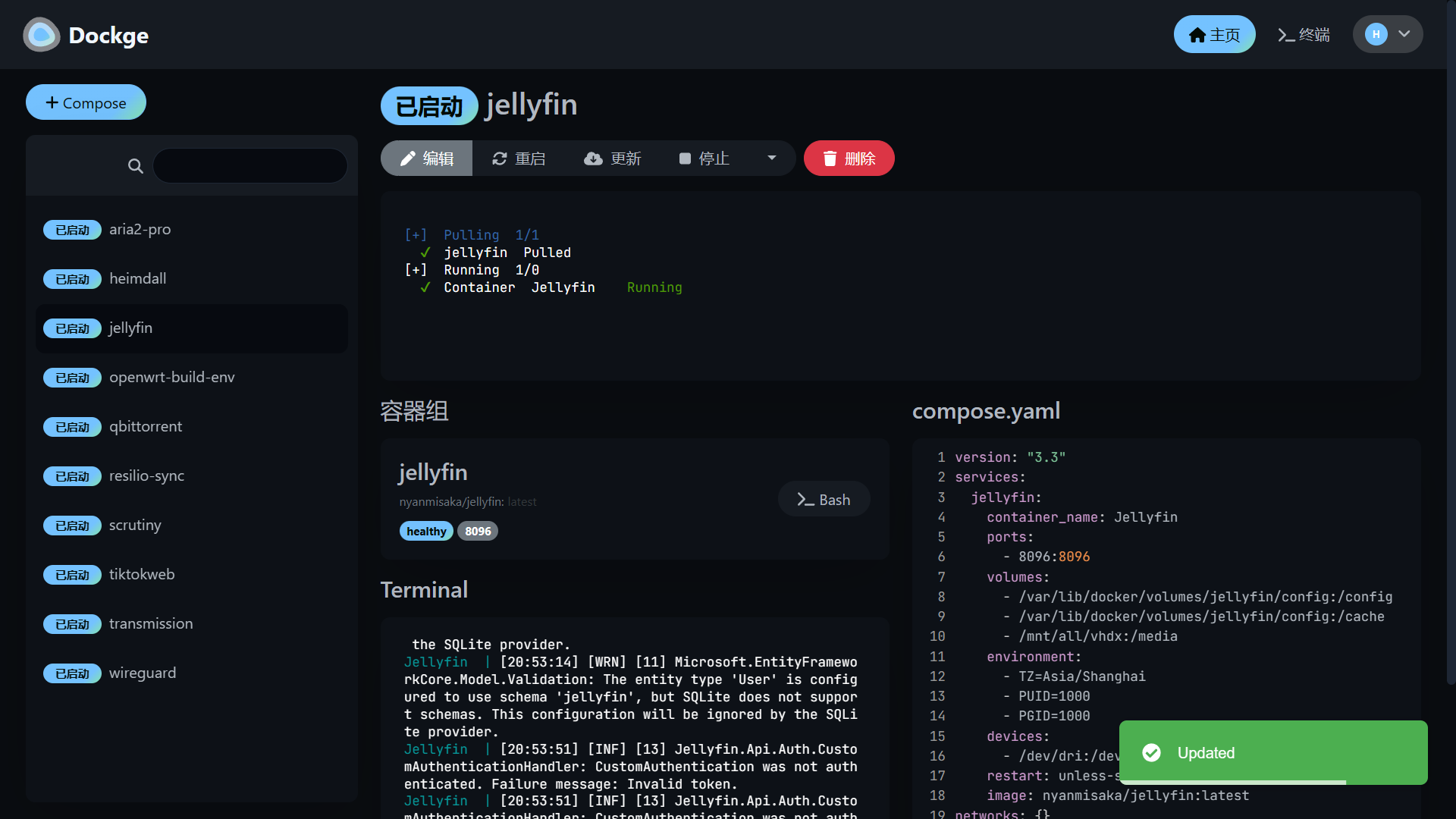
Task: Click the 已启动 badge beside aria2-pro
Action: pos(72,230)
